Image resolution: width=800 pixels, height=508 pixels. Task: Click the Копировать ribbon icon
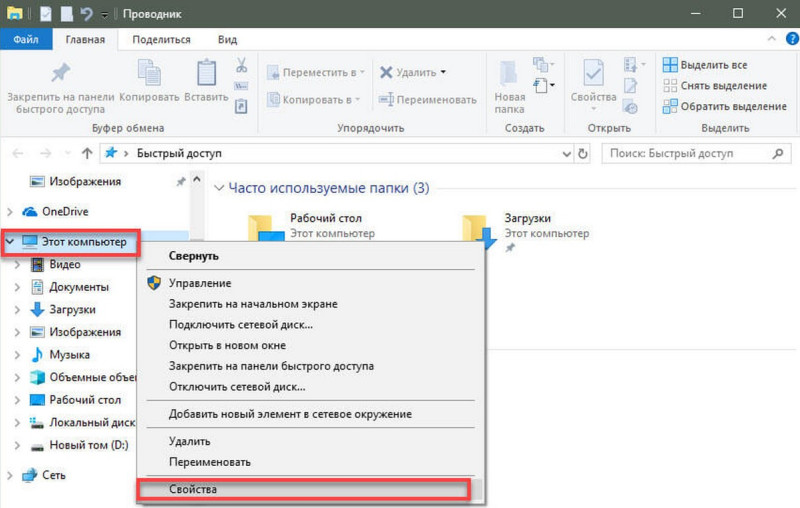click(149, 72)
